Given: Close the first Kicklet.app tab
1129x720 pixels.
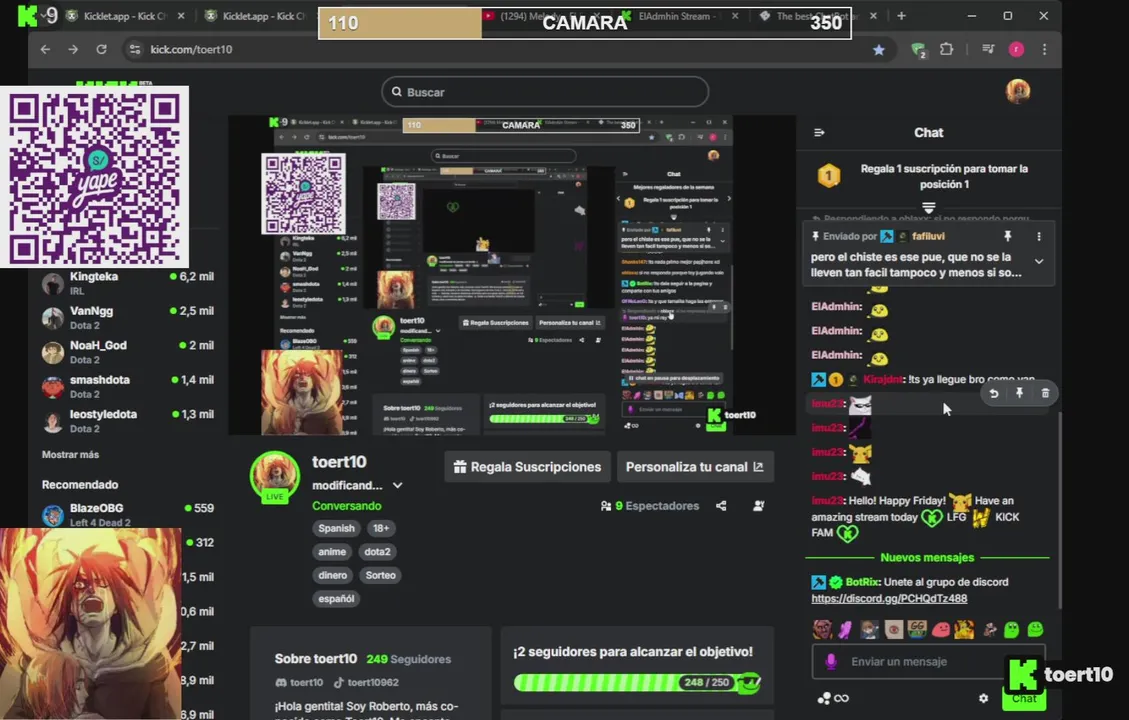Looking at the screenshot, I should pyautogui.click(x=181, y=16).
